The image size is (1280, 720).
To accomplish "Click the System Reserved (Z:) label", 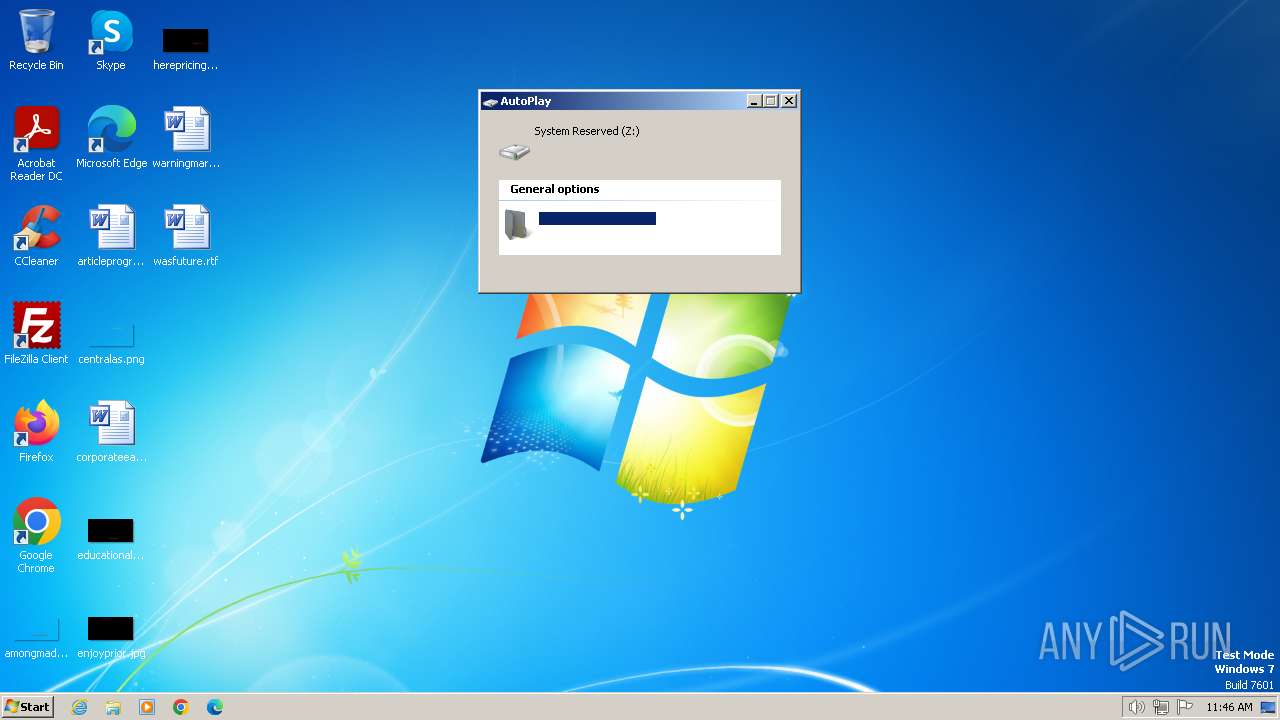I will point(587,131).
